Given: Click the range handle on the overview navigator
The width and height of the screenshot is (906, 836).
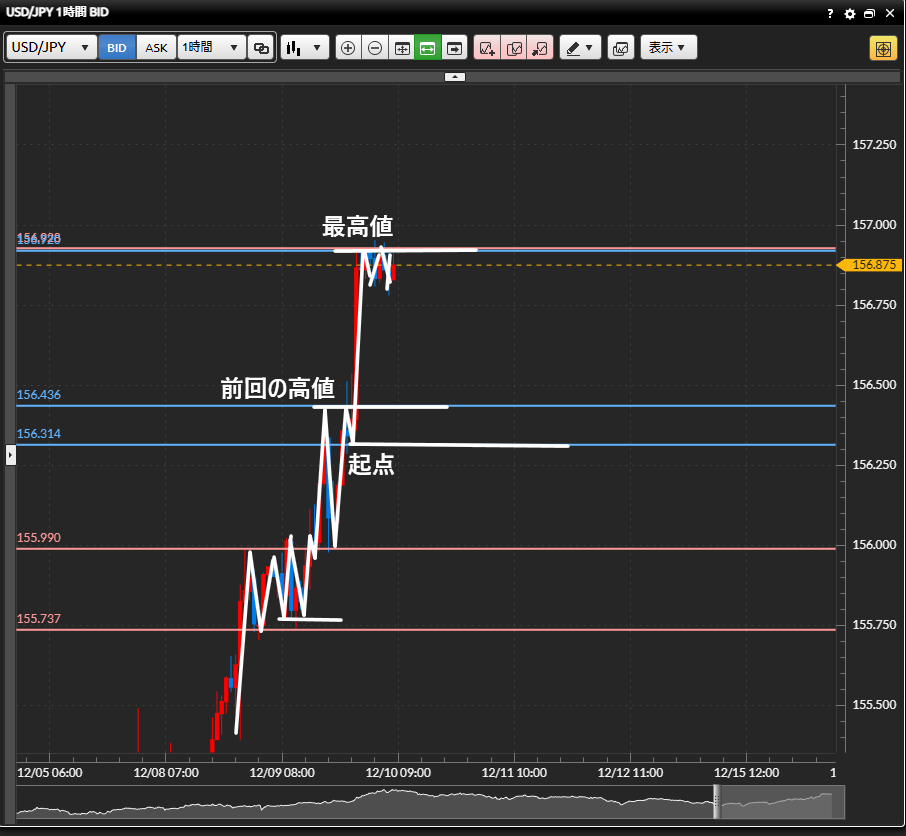Looking at the screenshot, I should coord(716,802).
